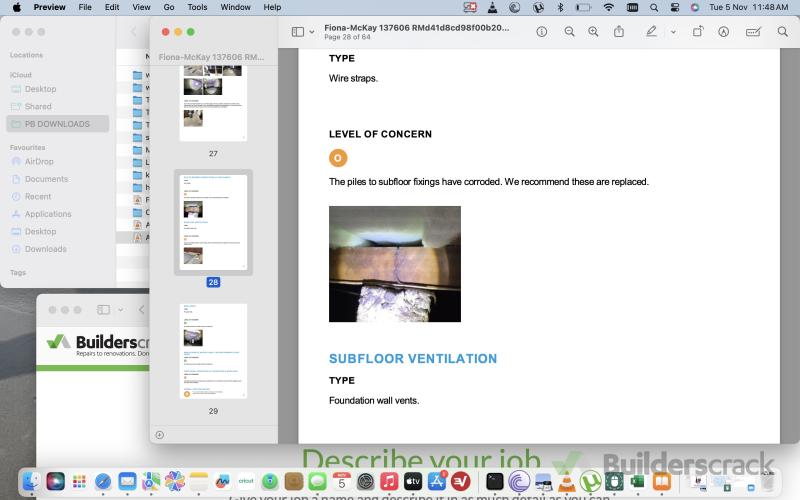The width and height of the screenshot is (800, 500).
Task: Select page 29 thumbnail in sidebar
Action: pyautogui.click(x=213, y=351)
